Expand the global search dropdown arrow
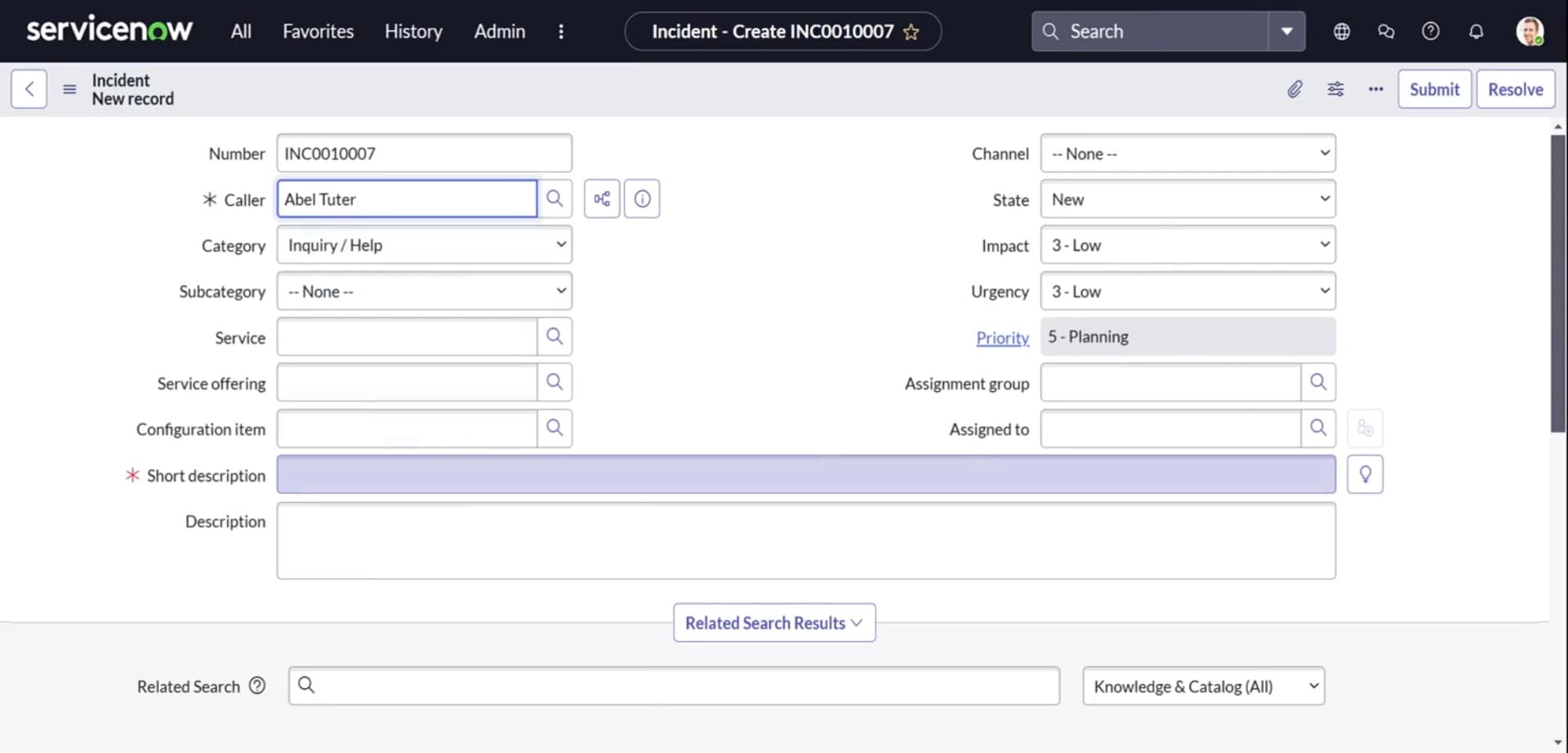Viewport: 1568px width, 753px height. click(x=1287, y=31)
